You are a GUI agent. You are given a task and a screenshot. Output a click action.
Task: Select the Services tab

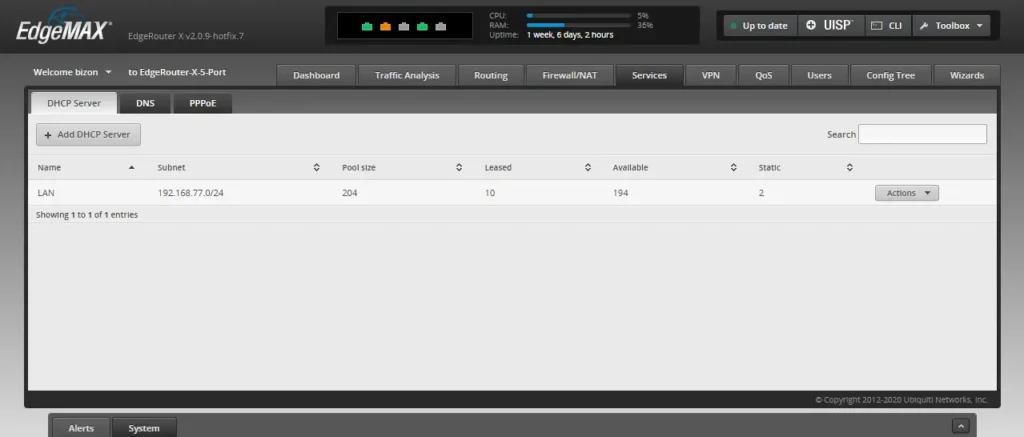pos(649,75)
